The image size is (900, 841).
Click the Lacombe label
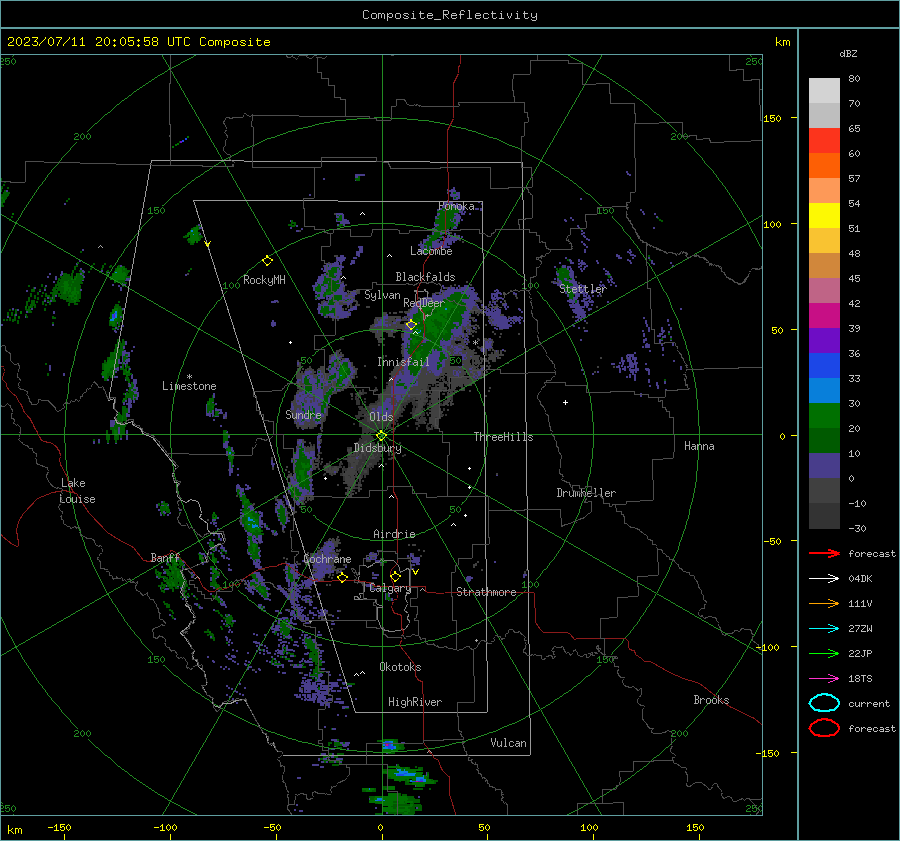431,251
